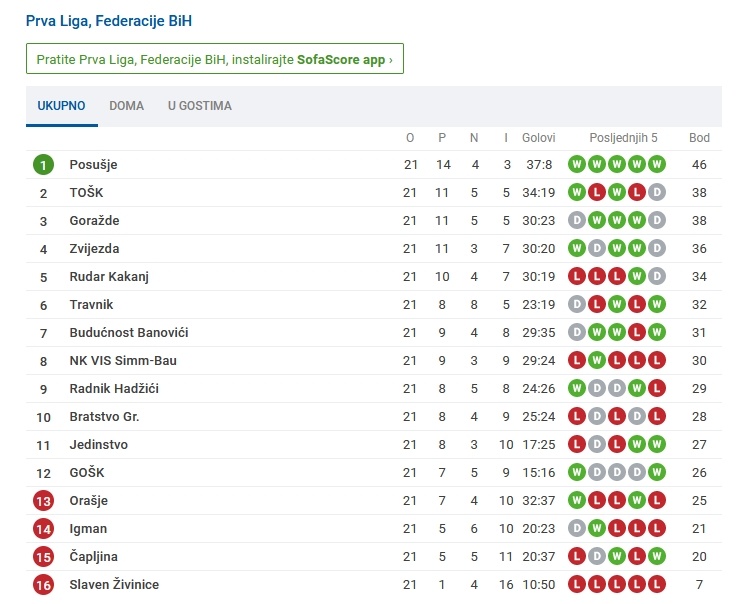The image size is (745, 604).
Task: Click the red rank 14 badge for Igman
Action: (43, 529)
